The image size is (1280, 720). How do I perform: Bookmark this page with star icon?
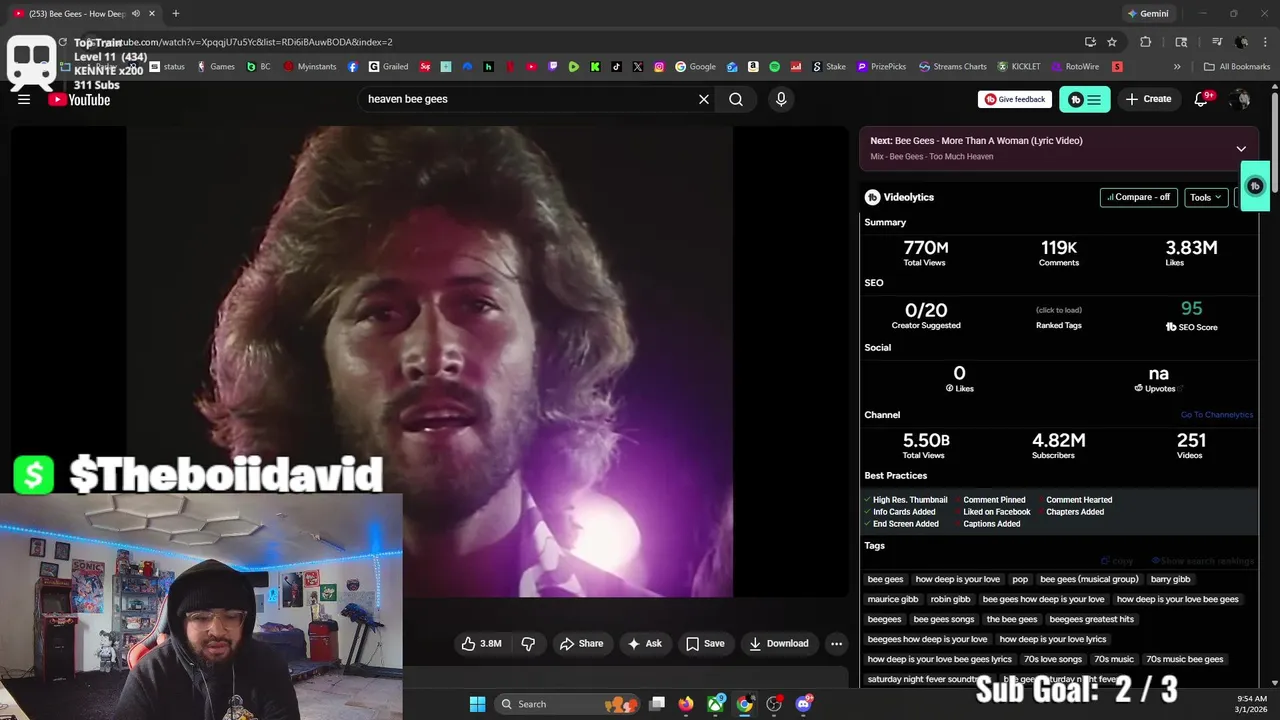click(x=1112, y=42)
